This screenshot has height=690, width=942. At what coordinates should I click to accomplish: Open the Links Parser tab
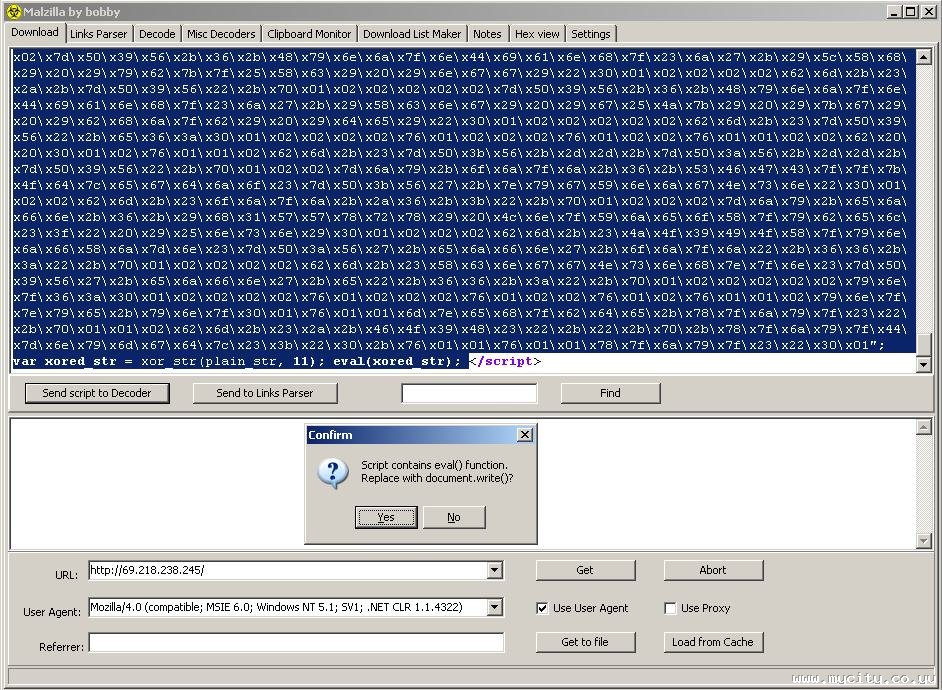coord(99,34)
